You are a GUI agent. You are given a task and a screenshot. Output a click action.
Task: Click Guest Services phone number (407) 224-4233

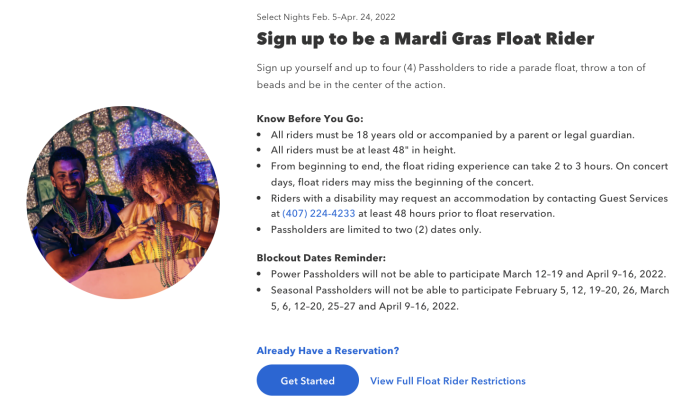pyautogui.click(x=319, y=213)
